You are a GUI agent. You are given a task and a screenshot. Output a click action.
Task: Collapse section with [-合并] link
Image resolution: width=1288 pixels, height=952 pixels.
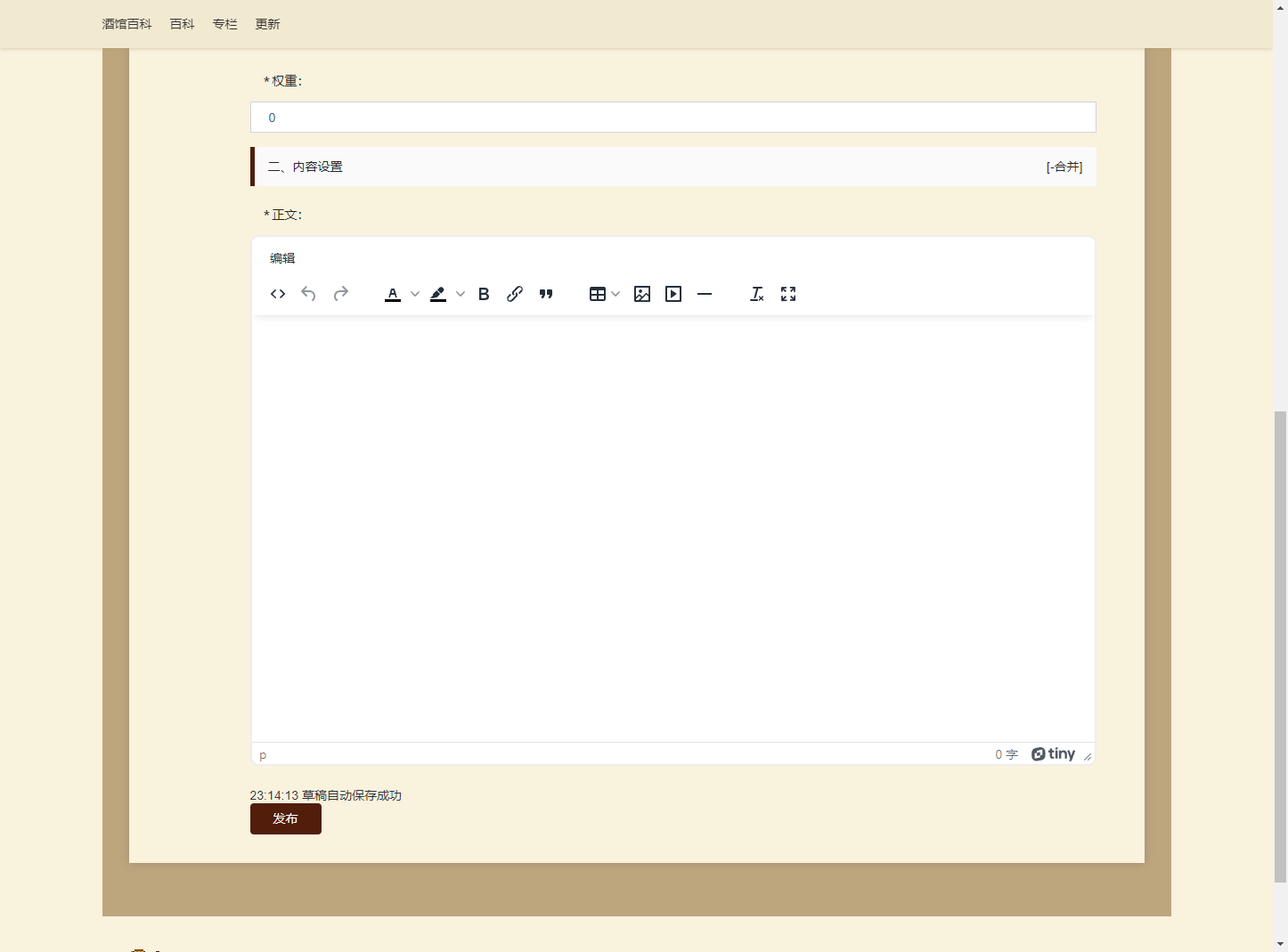(1064, 167)
